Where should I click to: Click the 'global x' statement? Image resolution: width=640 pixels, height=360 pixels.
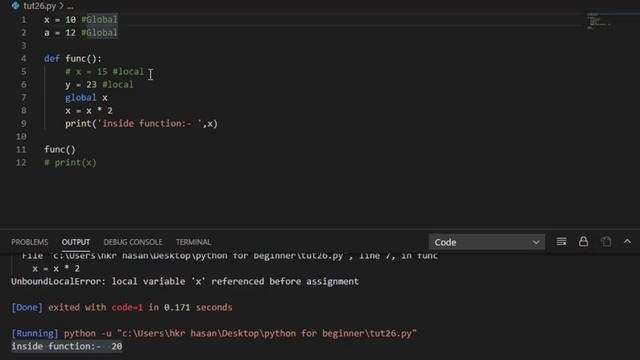tap(86, 98)
